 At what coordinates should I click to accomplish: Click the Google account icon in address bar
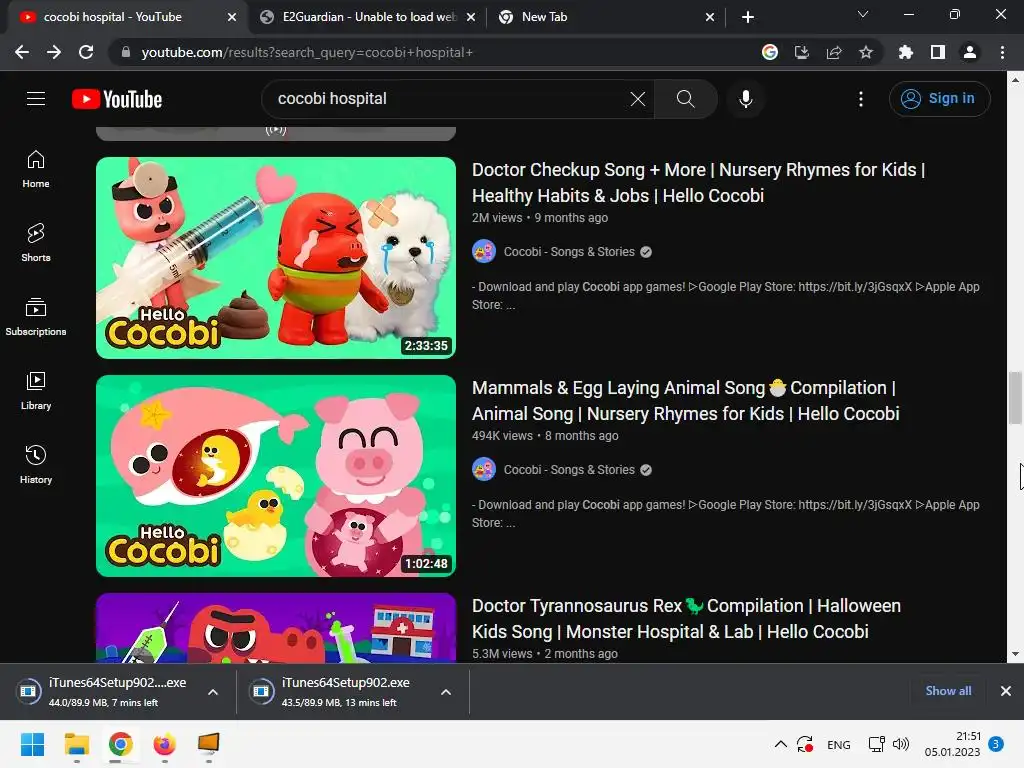[x=770, y=52]
